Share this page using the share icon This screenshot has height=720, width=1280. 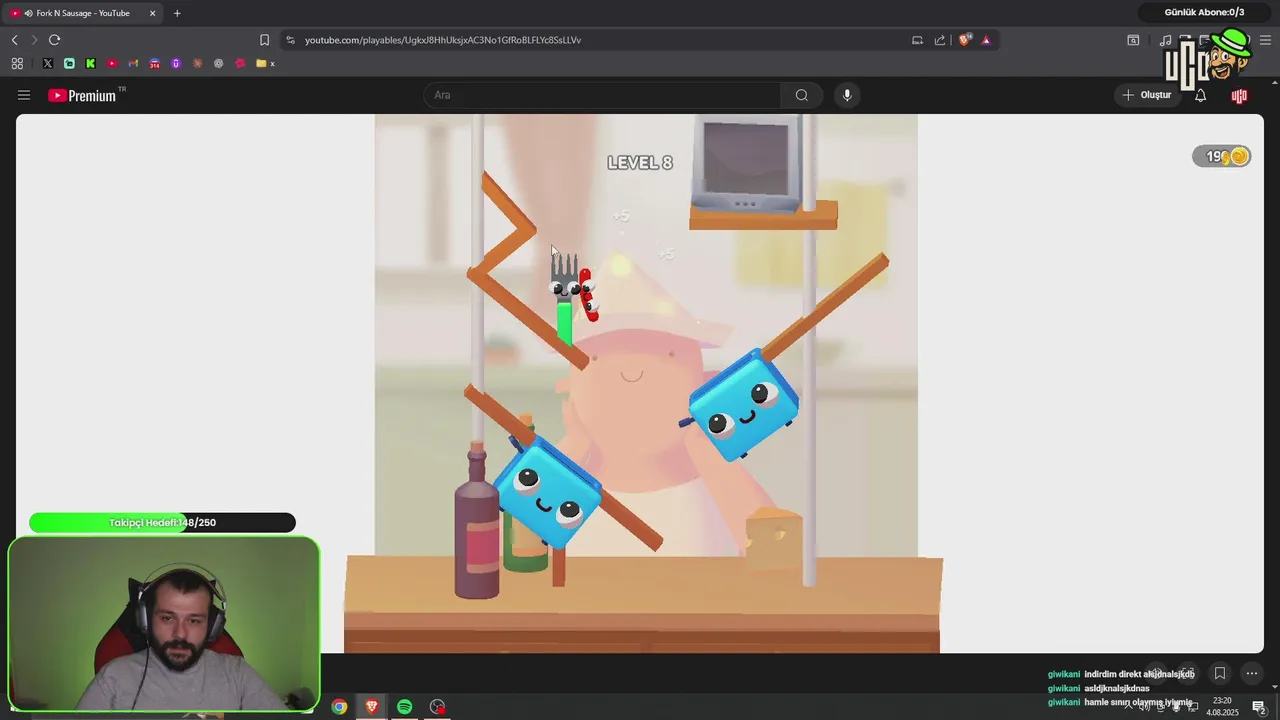pyautogui.click(x=940, y=40)
